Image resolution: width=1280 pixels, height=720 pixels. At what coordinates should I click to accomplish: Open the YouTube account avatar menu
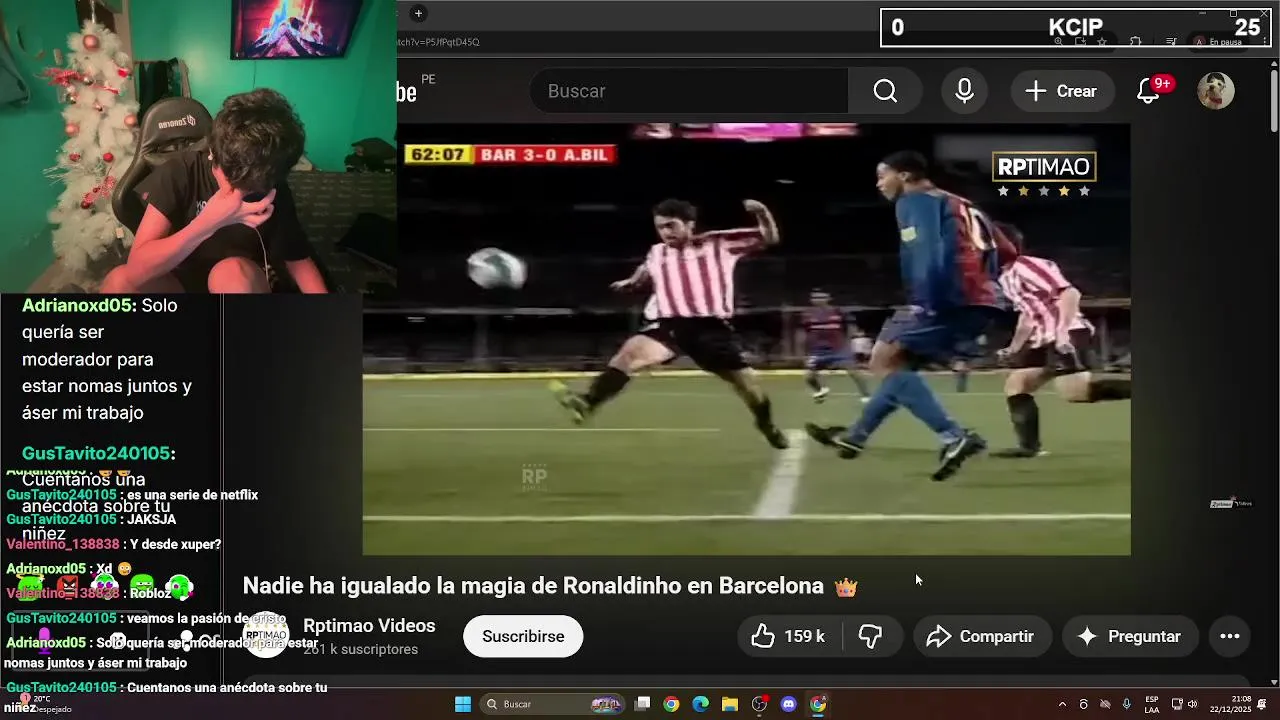click(x=1216, y=91)
